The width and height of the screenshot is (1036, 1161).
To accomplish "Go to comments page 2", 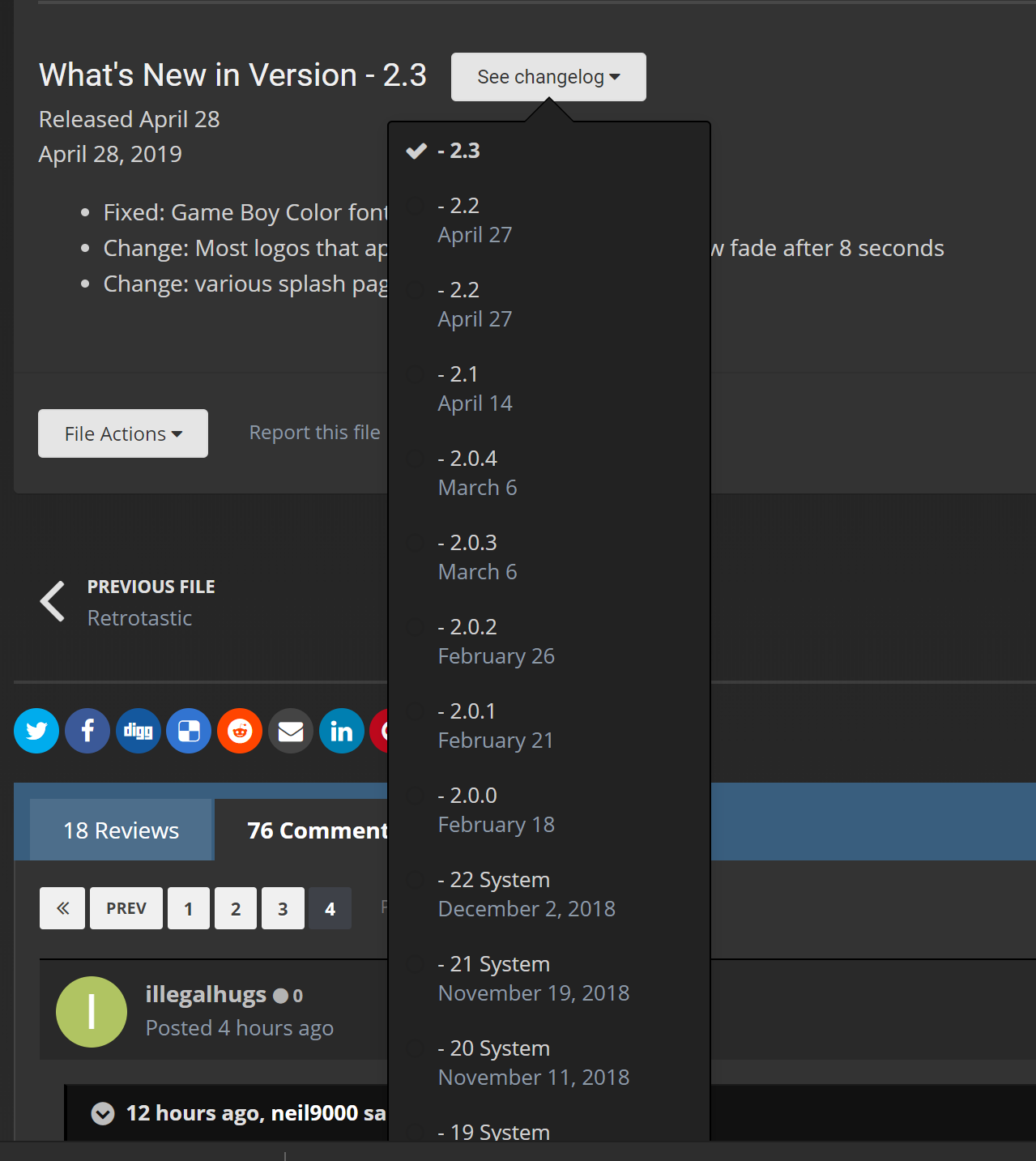I will pyautogui.click(x=236, y=908).
